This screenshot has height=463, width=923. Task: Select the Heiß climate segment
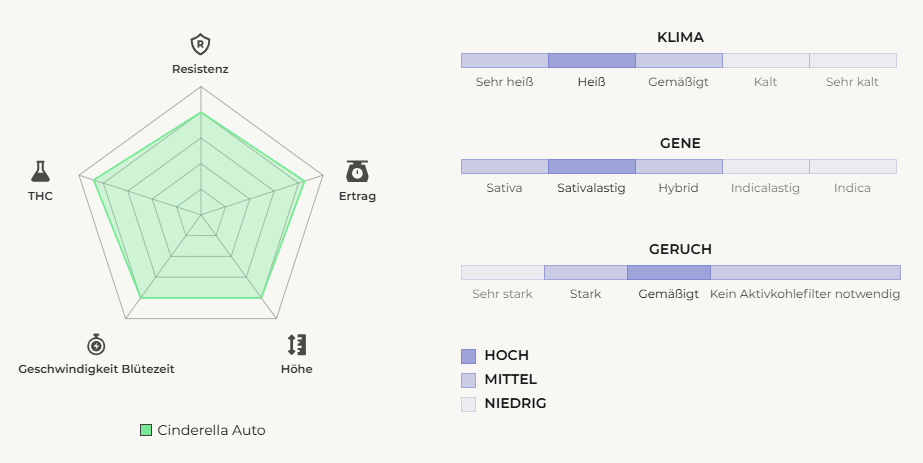click(592, 60)
